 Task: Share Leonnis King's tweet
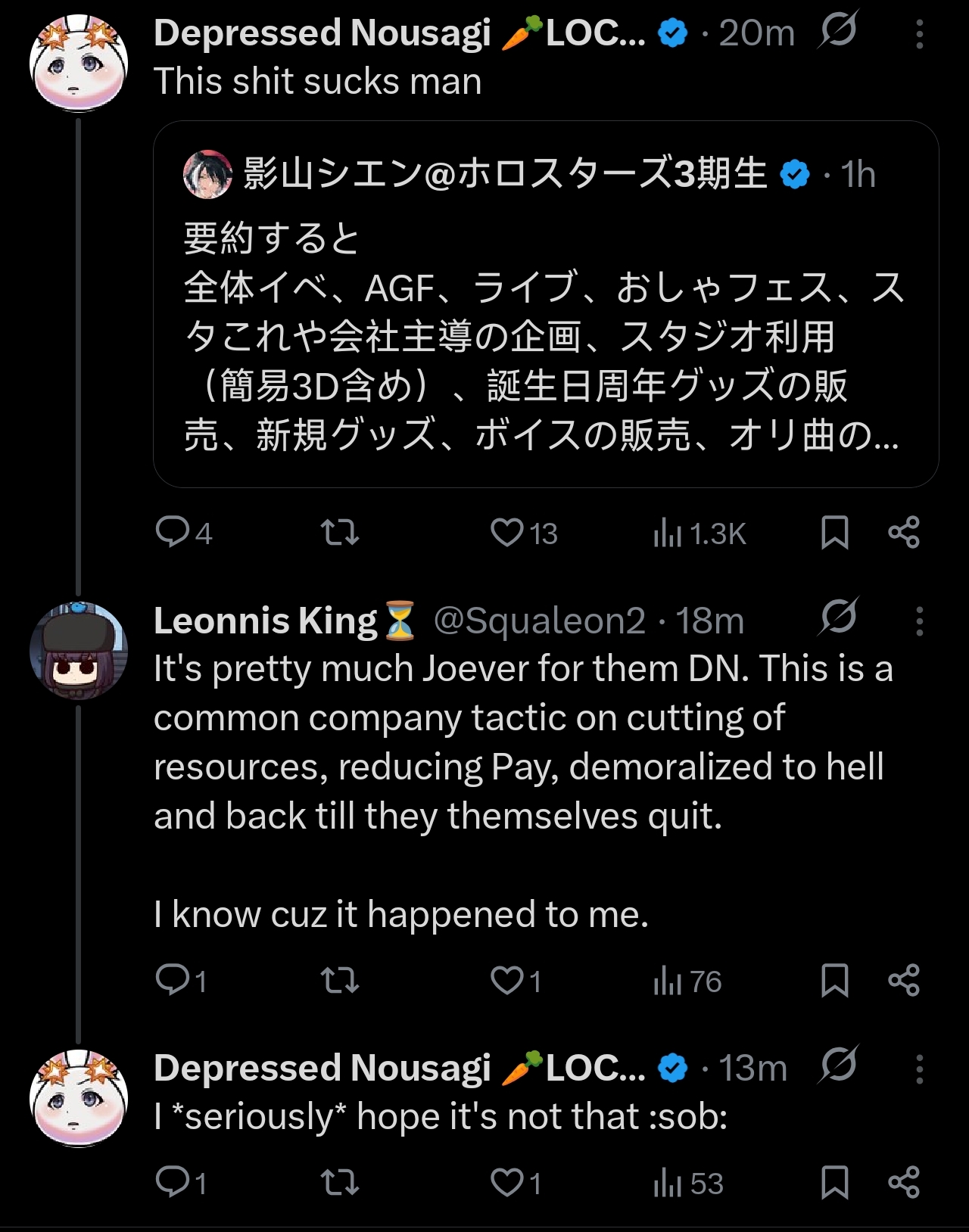pos(904,980)
